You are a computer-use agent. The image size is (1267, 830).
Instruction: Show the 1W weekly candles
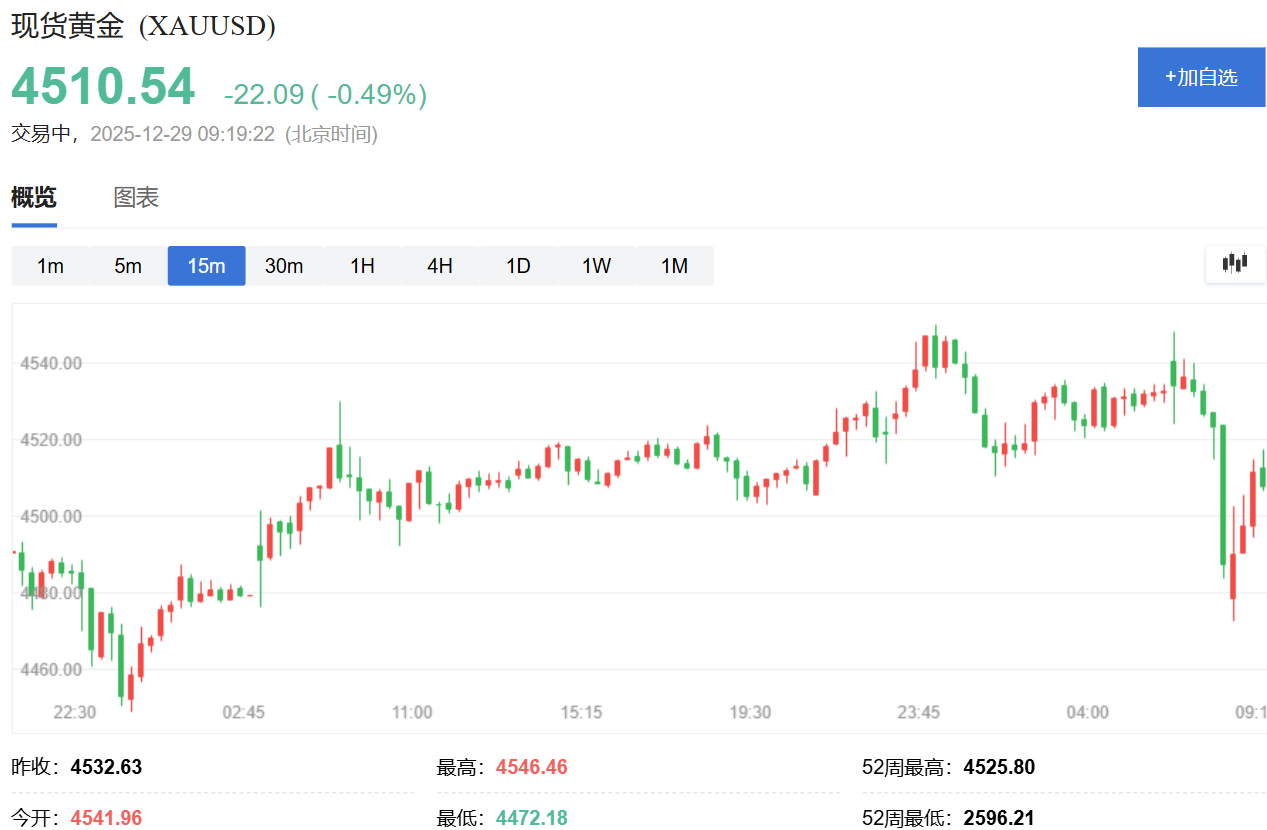596,266
